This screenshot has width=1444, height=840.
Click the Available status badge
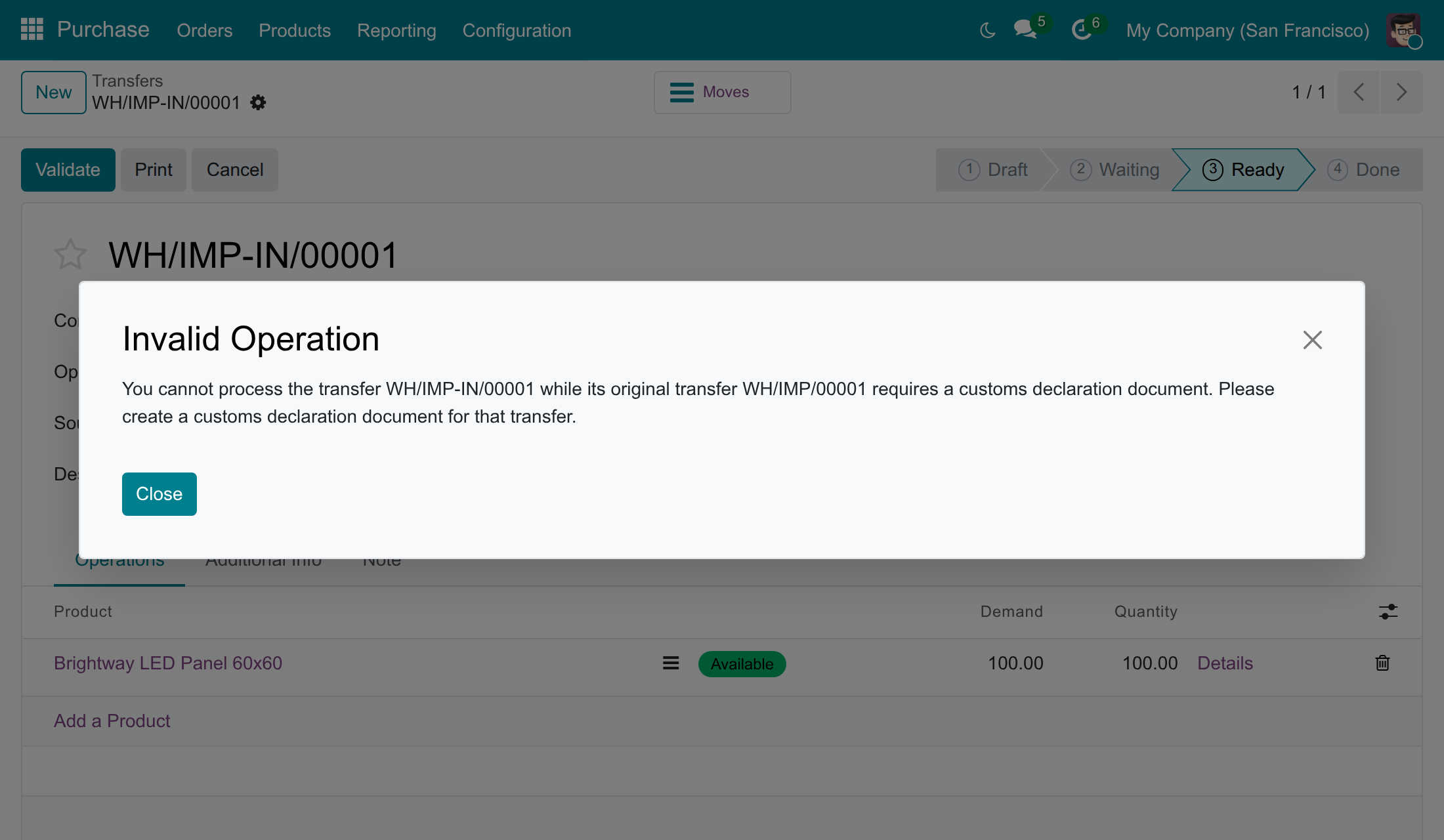[x=742, y=664]
